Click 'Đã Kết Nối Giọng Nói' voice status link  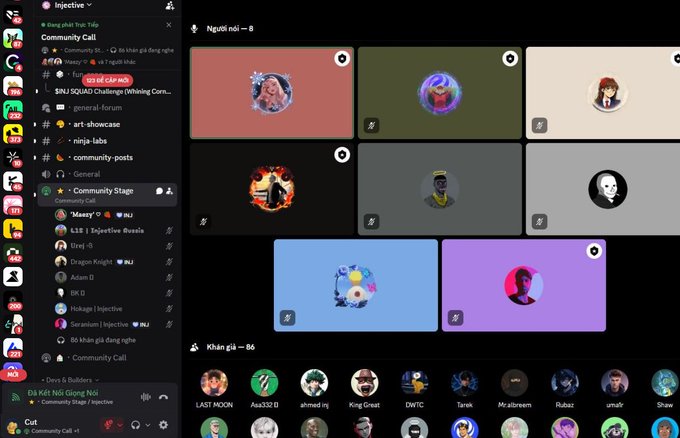63,393
